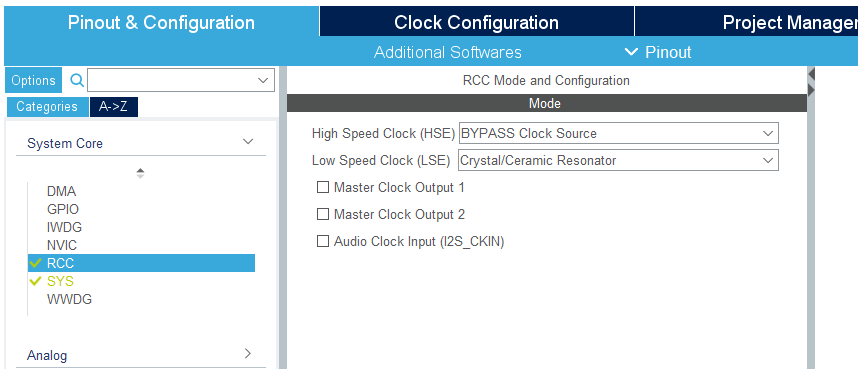Switch to the Clock Configuration tab
This screenshot has height=369, width=858.
(477, 22)
